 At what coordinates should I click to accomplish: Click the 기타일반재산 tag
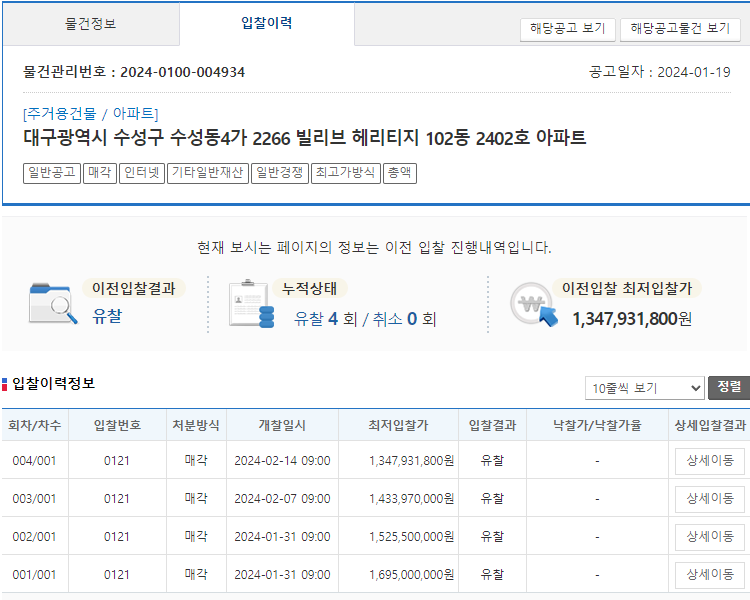(208, 173)
